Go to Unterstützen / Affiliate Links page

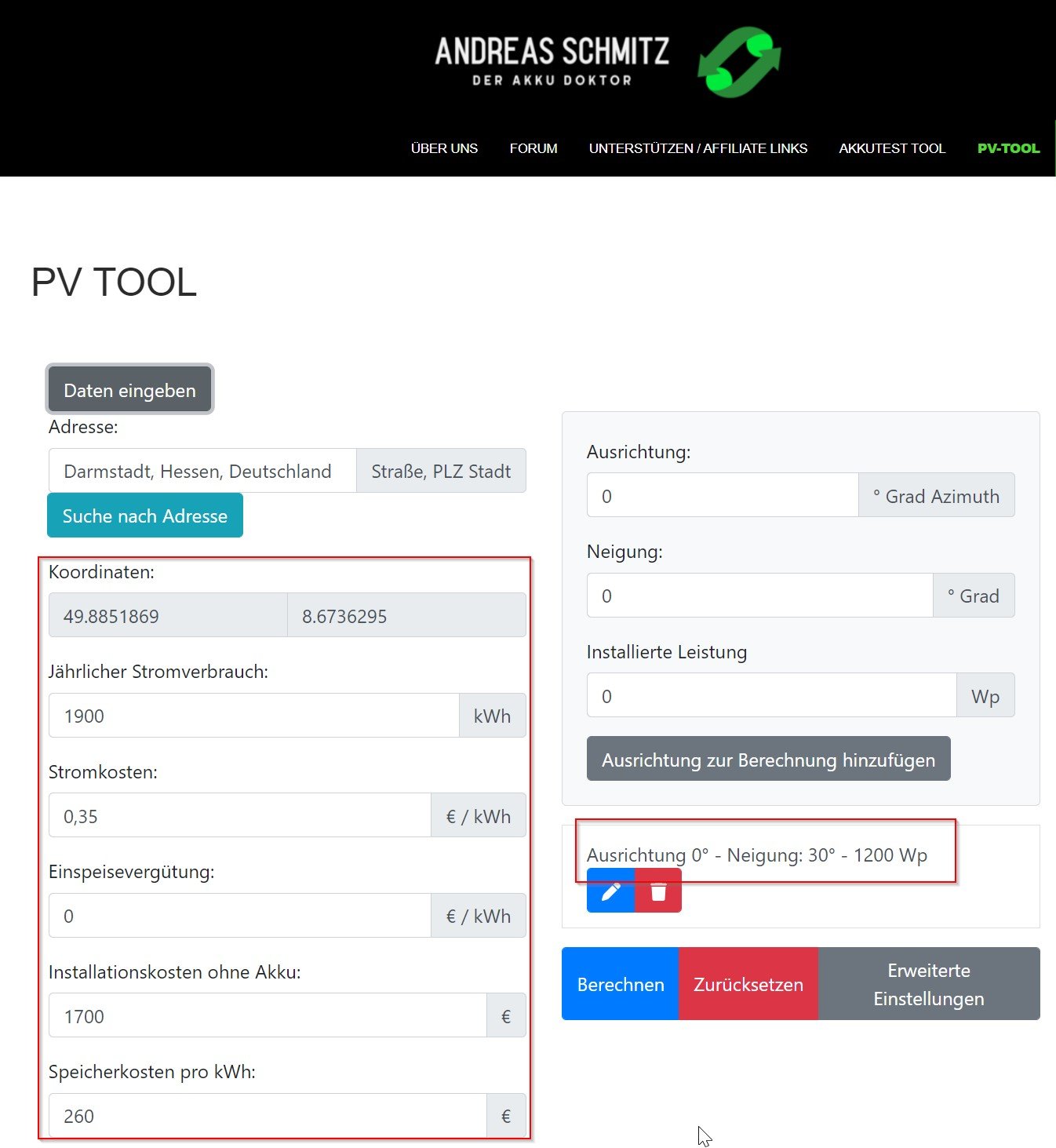click(x=698, y=148)
